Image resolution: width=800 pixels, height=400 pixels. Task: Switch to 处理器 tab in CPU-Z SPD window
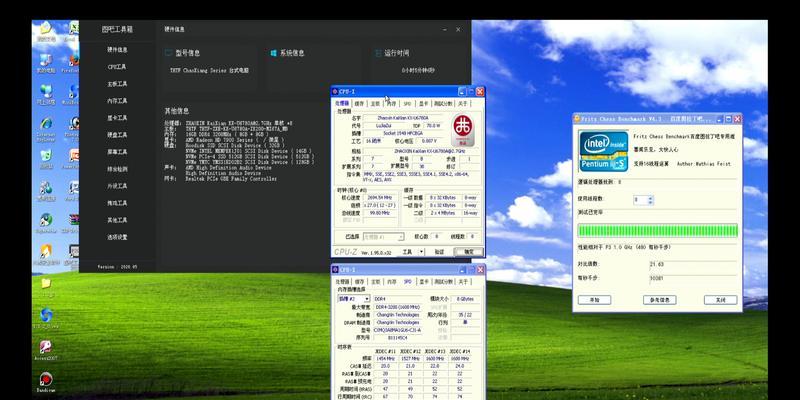342,282
